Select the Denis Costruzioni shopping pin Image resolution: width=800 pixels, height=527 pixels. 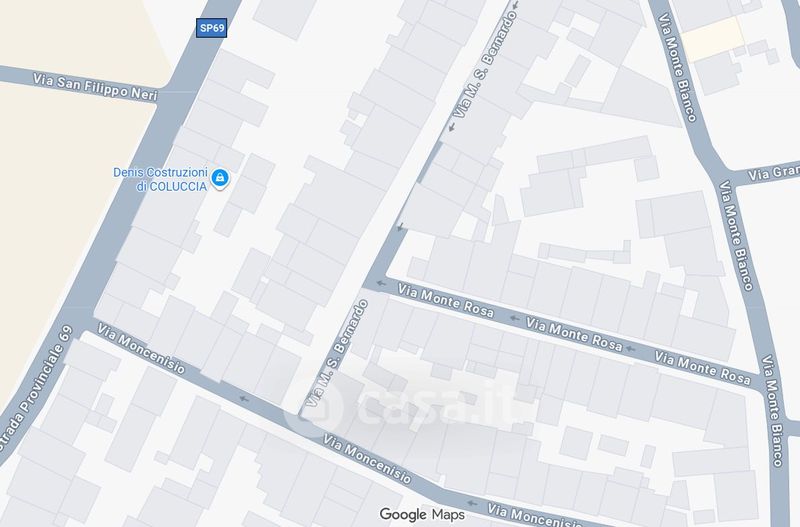coord(220,179)
